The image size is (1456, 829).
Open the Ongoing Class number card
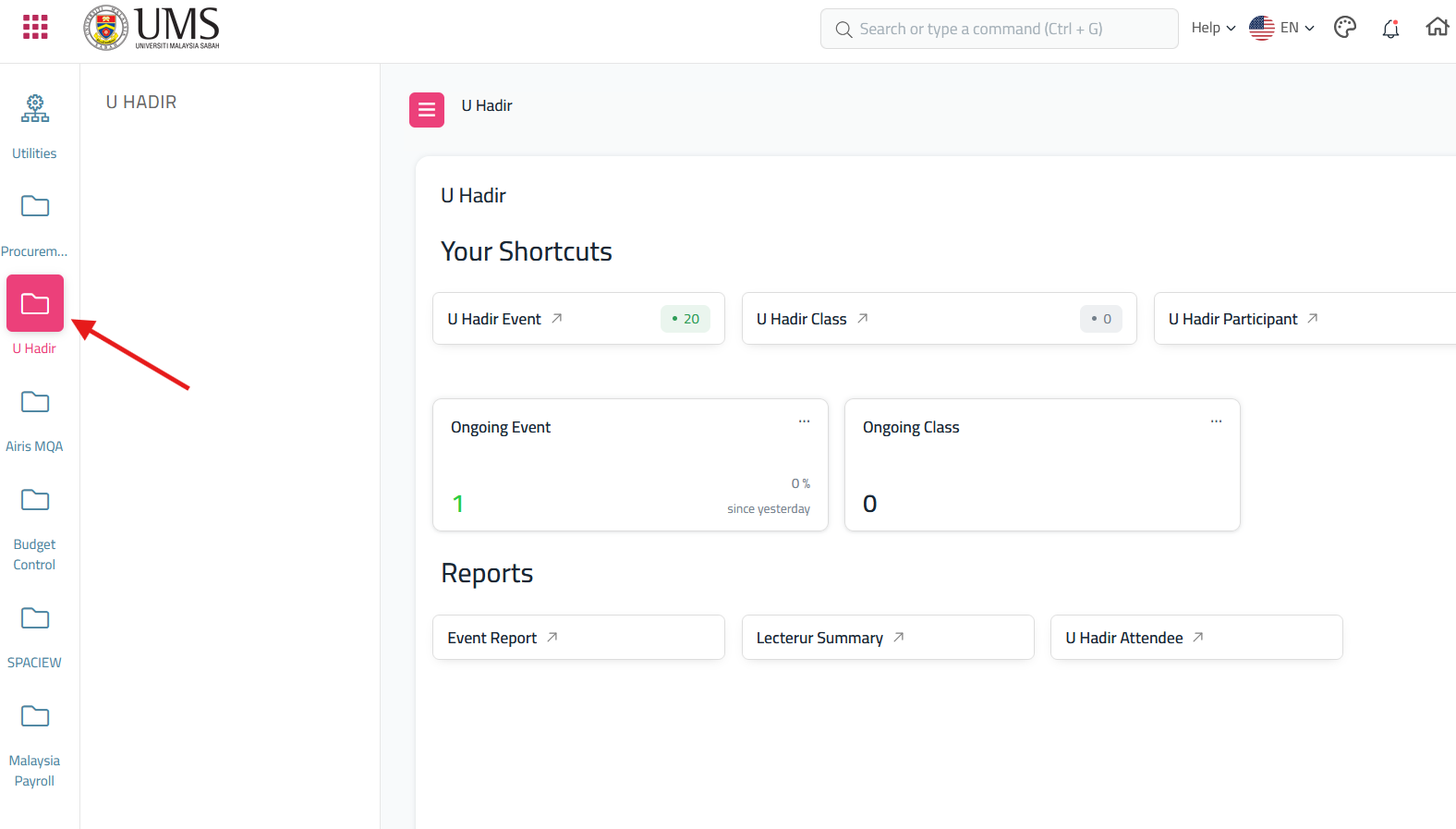pyautogui.click(x=1042, y=465)
